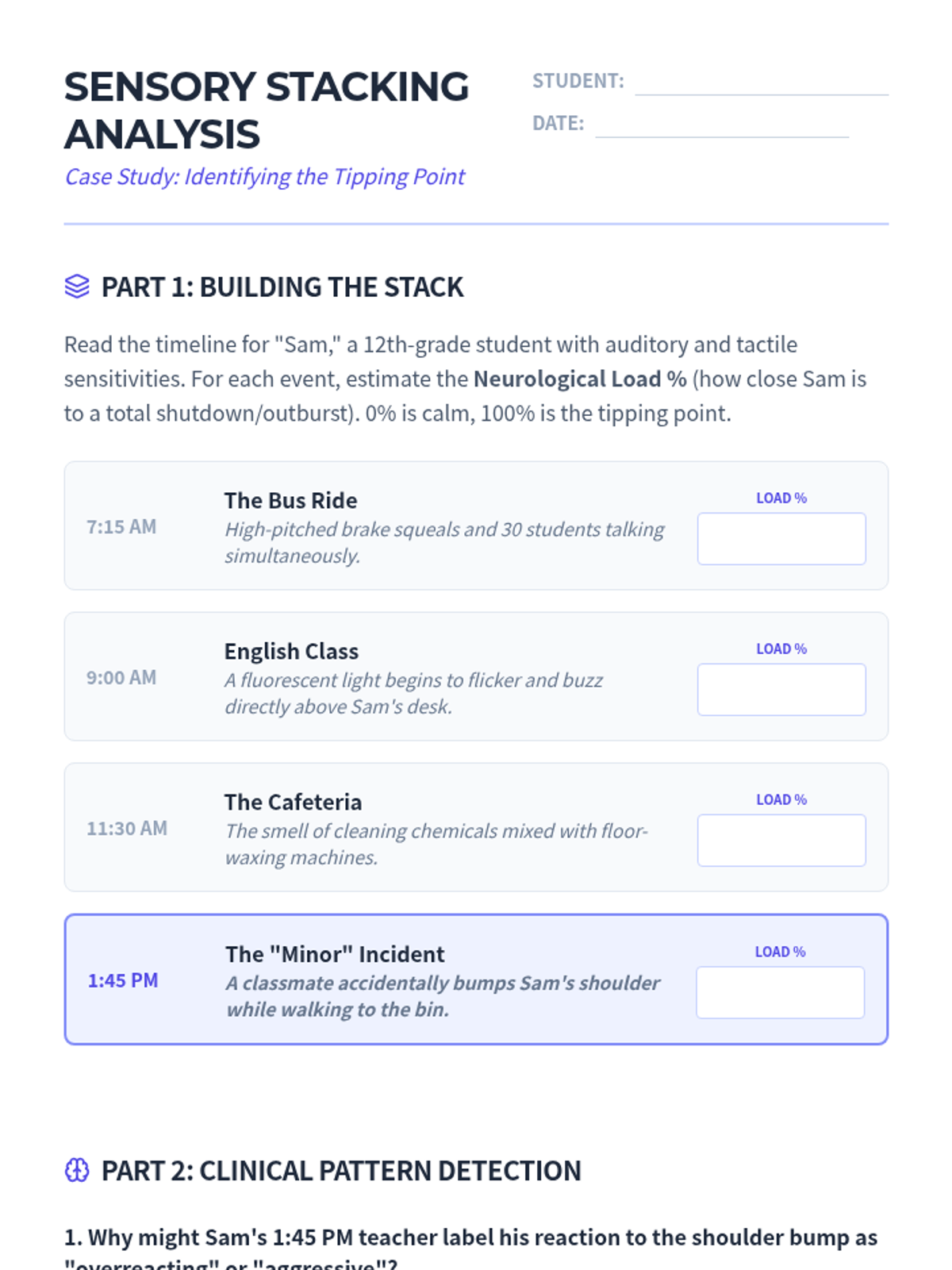Image resolution: width=952 pixels, height=1270 pixels.
Task: Click the Case Study subtitle text
Action: 265,176
